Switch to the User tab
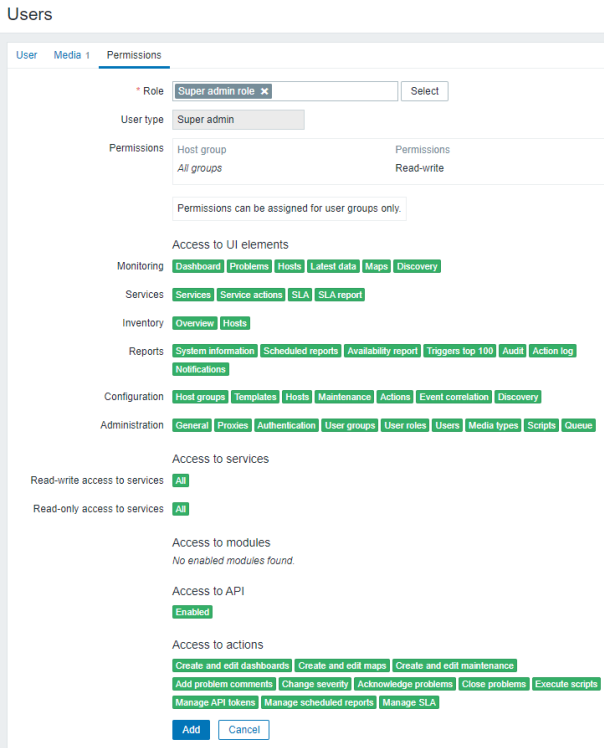This screenshot has width=604, height=748. (27, 55)
